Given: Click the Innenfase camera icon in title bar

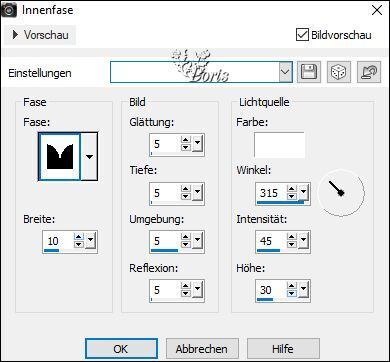Looking at the screenshot, I should pyautogui.click(x=9, y=11).
